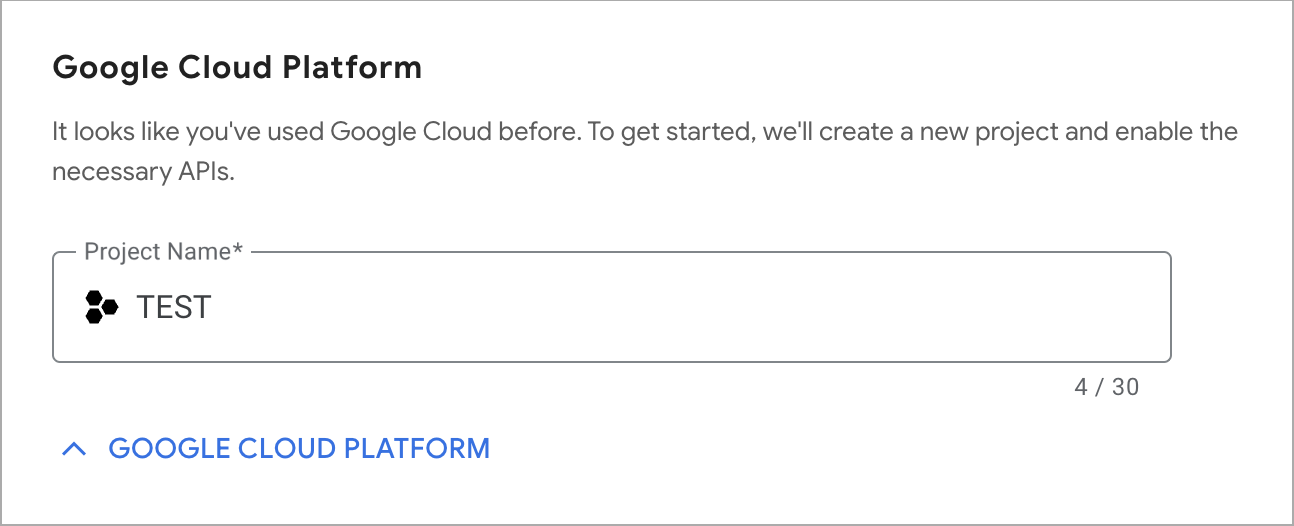Place cursor after the TEST text
Screen dimensions: 1294x526
213,307
